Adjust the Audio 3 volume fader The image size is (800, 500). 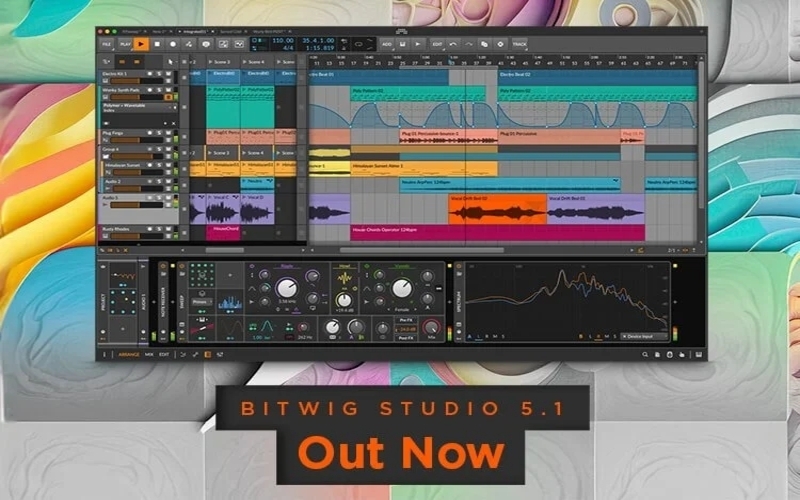pyautogui.click(x=137, y=205)
